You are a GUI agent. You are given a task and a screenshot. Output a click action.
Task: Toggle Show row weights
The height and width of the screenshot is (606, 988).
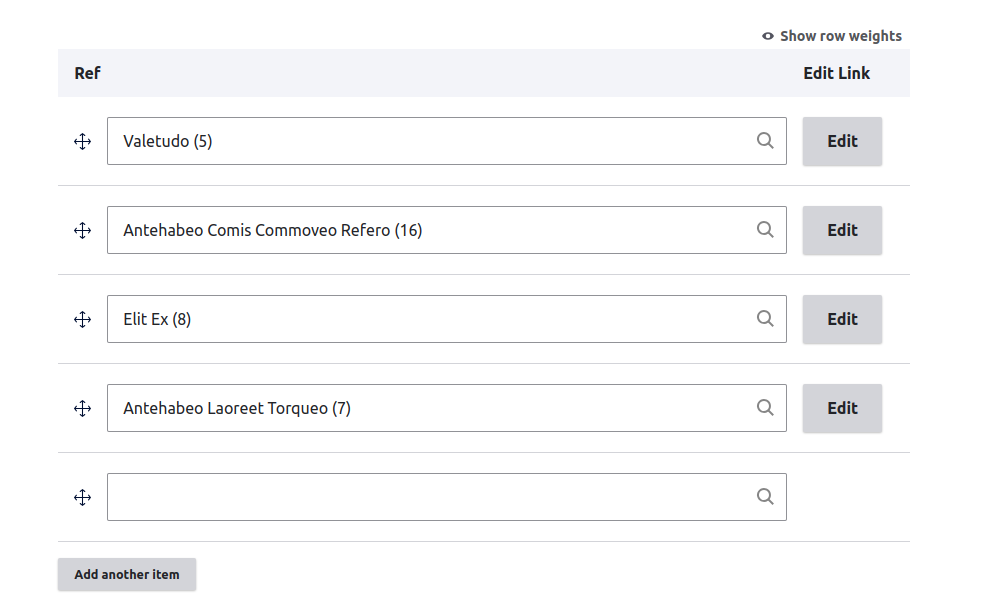pyautogui.click(x=832, y=36)
